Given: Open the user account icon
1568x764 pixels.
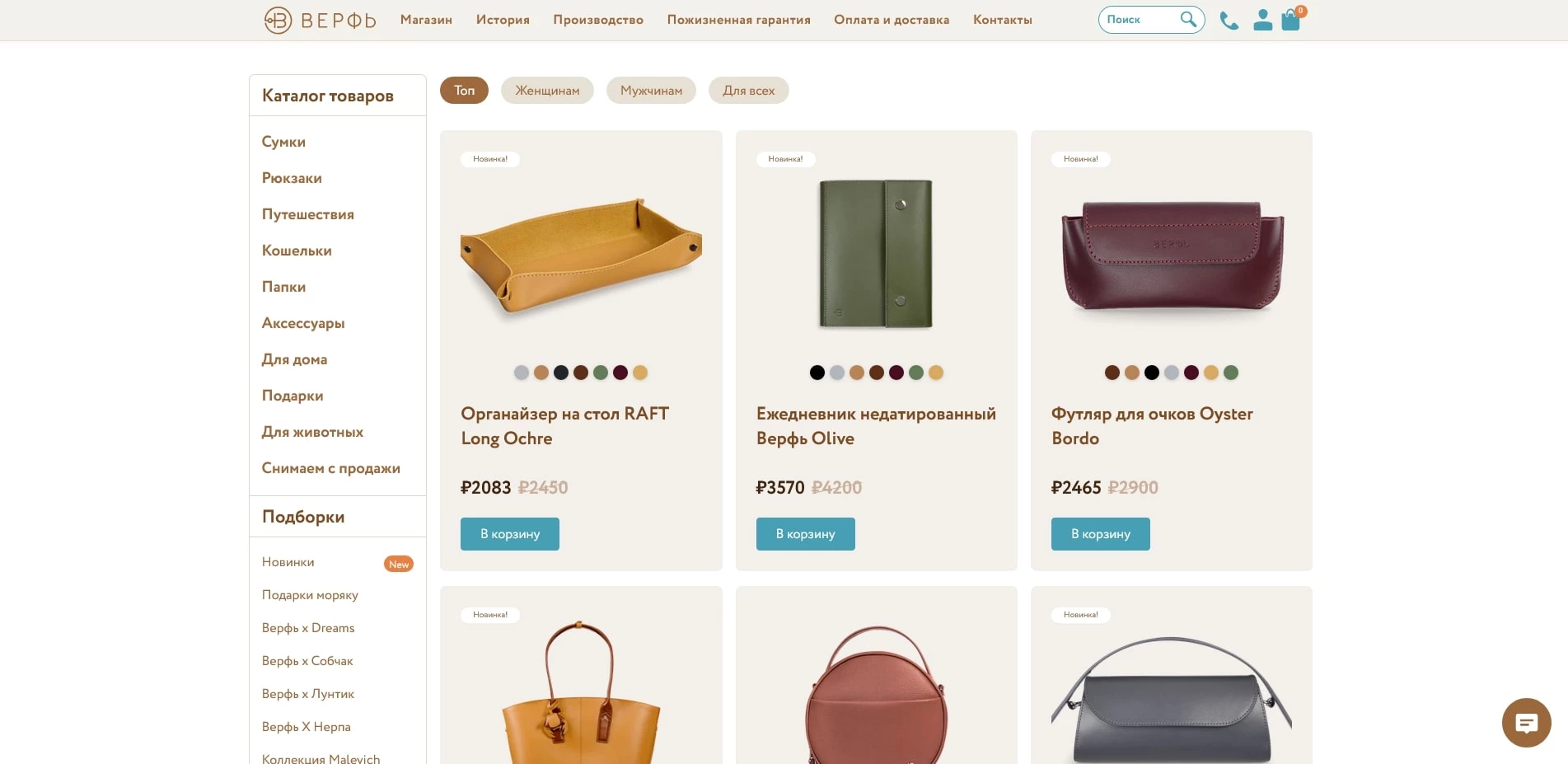Looking at the screenshot, I should coord(1262,20).
